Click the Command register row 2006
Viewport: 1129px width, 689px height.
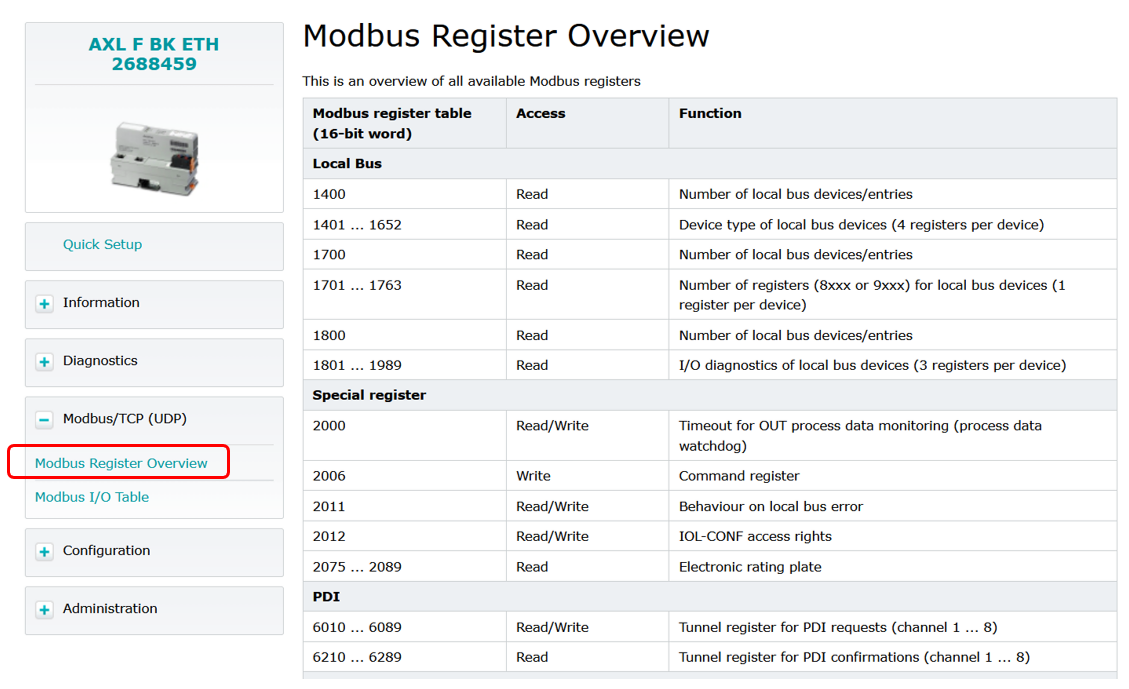click(739, 476)
